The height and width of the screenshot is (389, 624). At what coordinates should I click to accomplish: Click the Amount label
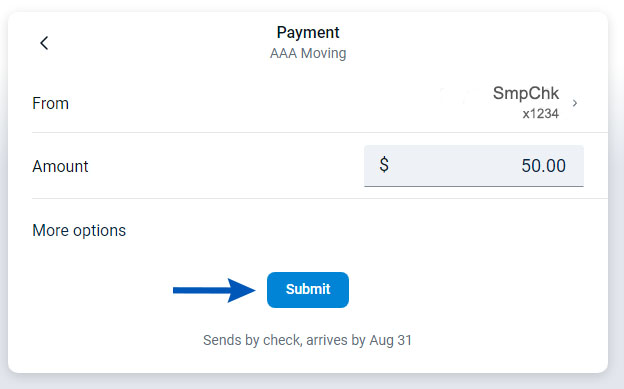60,166
